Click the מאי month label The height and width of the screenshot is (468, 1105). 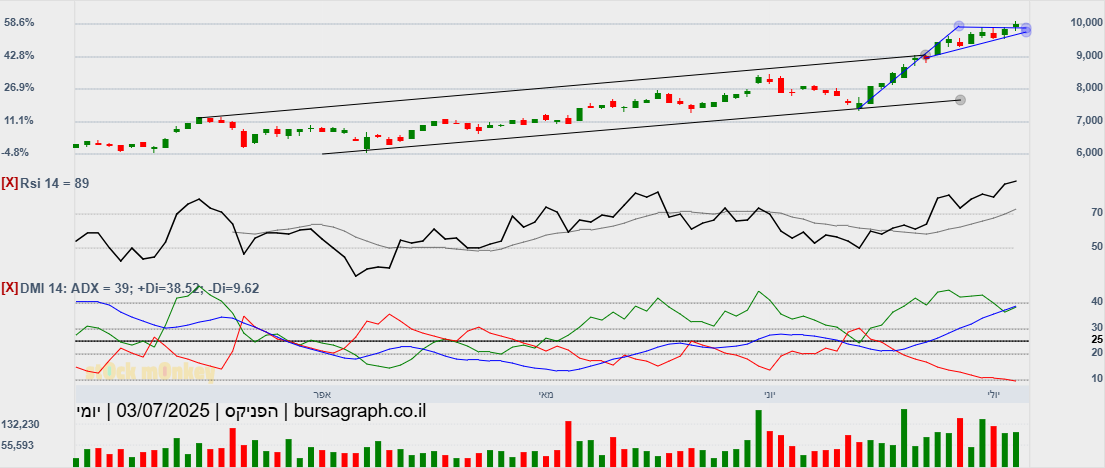[547, 394]
